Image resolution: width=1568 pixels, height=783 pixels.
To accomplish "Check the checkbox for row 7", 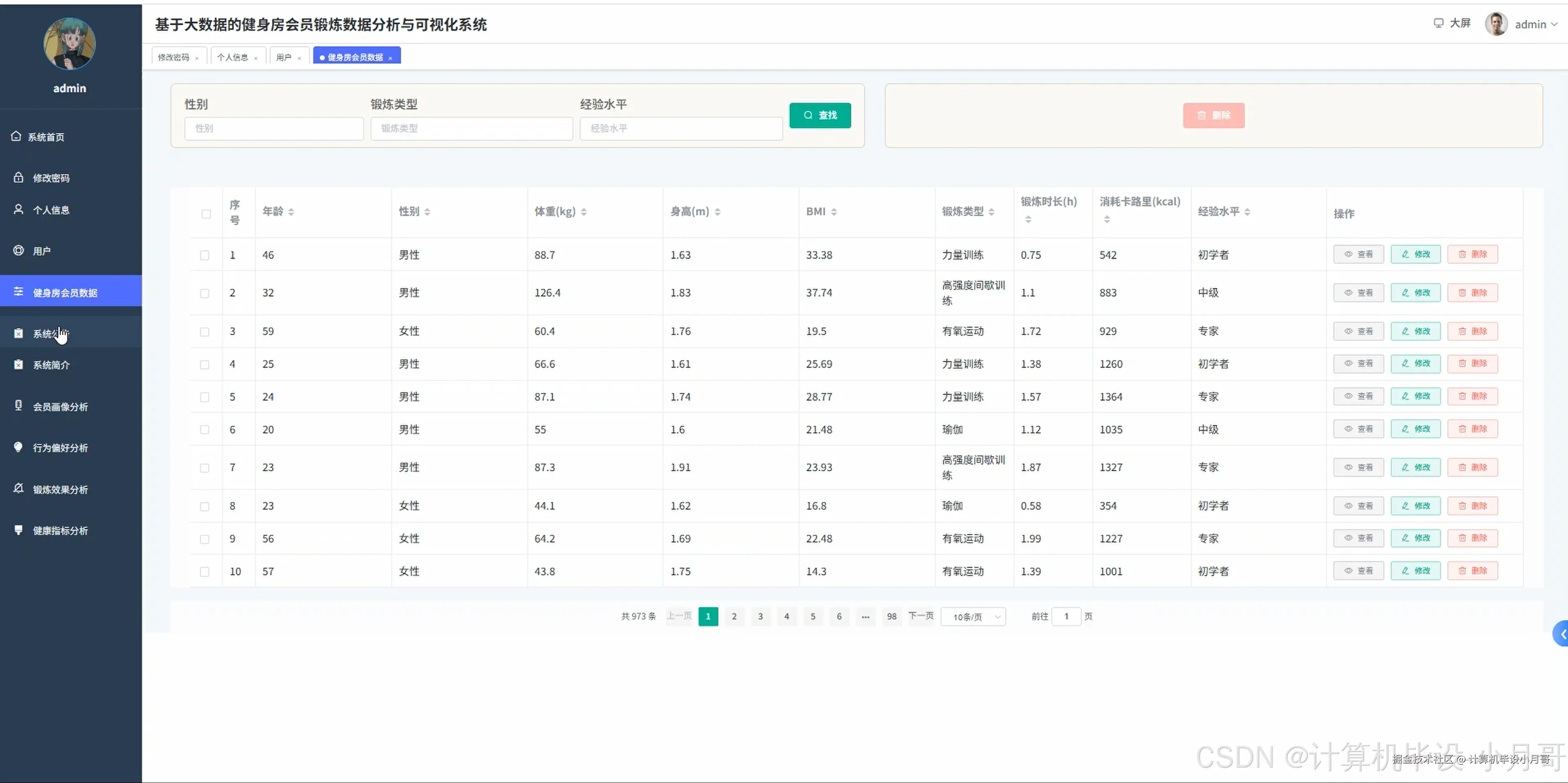I will tap(205, 468).
